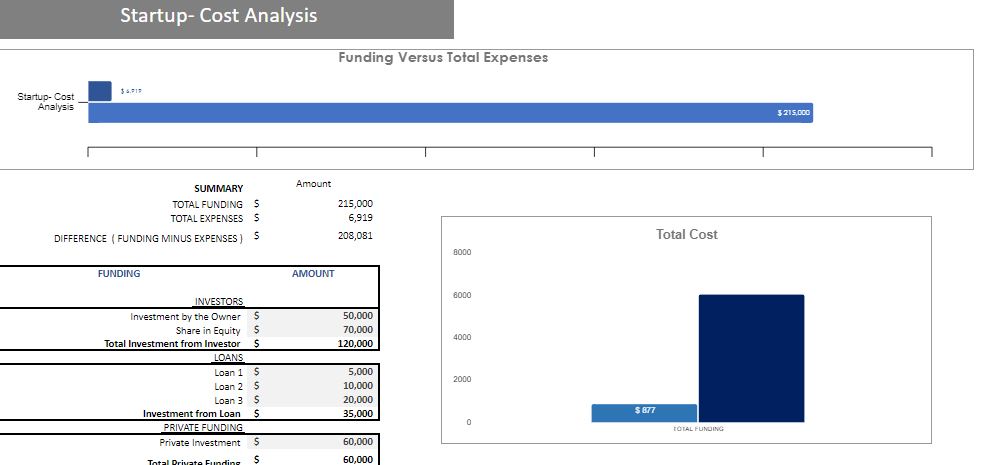This screenshot has height=465, width=998.
Task: Click the Amount column header in summary
Action: [313, 184]
